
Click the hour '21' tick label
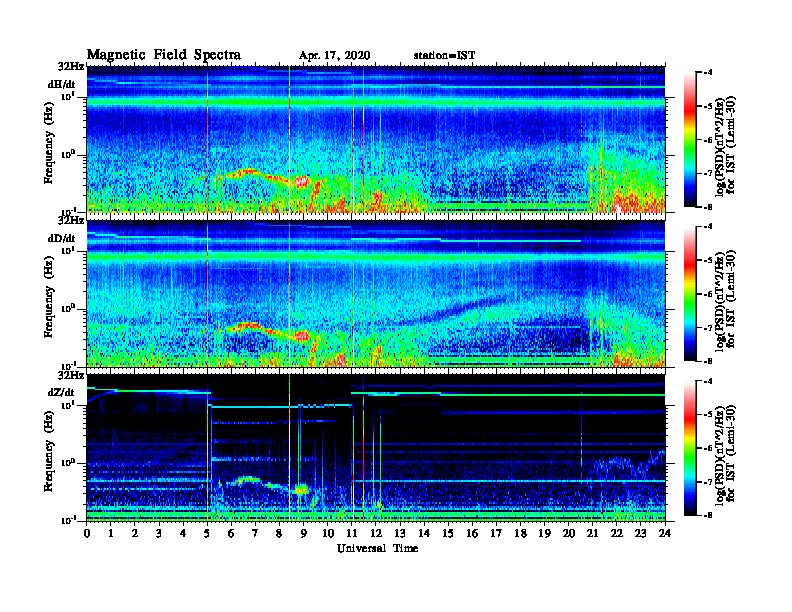[592, 533]
